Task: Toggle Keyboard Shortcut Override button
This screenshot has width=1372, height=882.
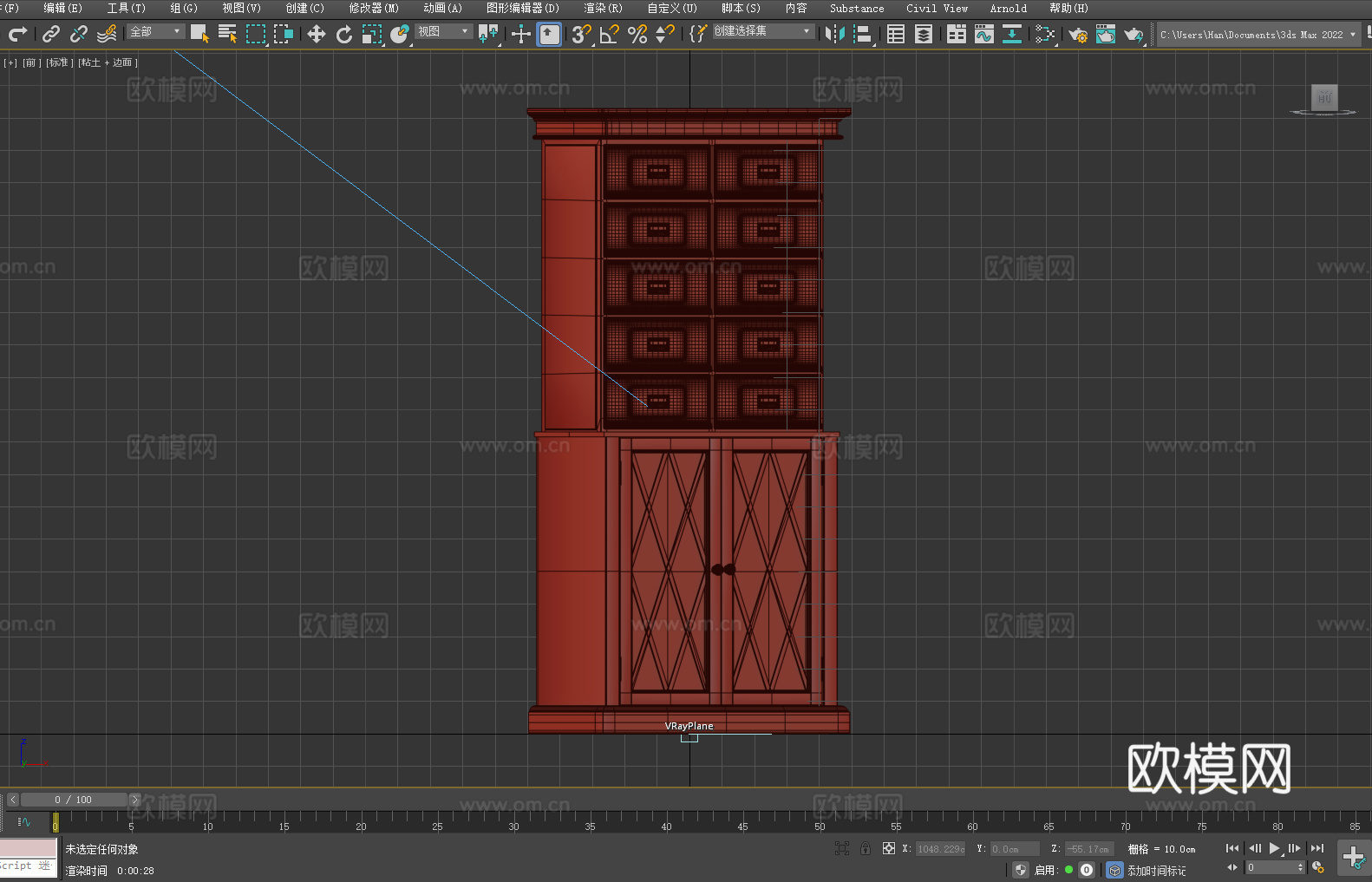Action: (x=549, y=34)
